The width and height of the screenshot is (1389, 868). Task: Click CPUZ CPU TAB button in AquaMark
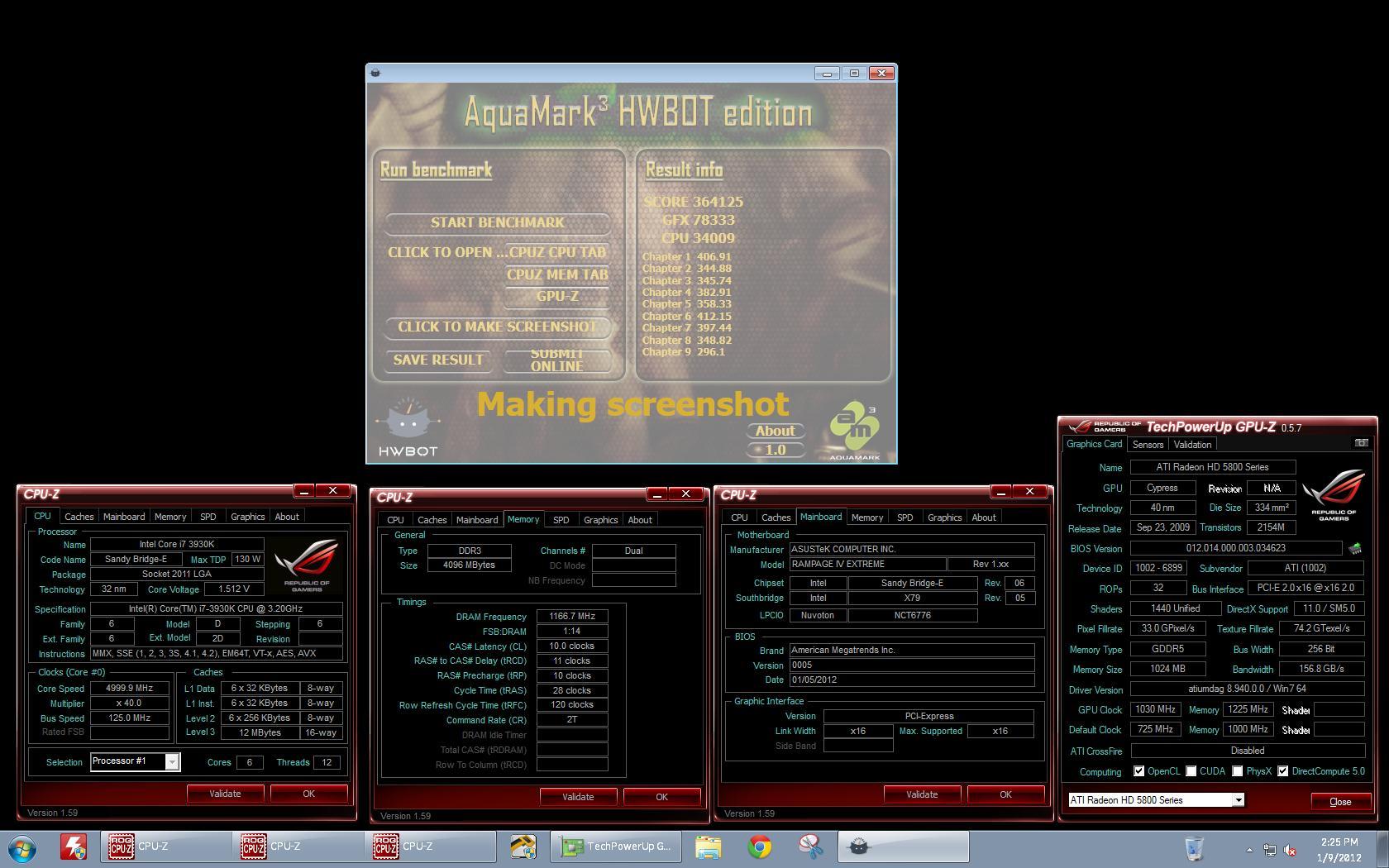click(557, 252)
